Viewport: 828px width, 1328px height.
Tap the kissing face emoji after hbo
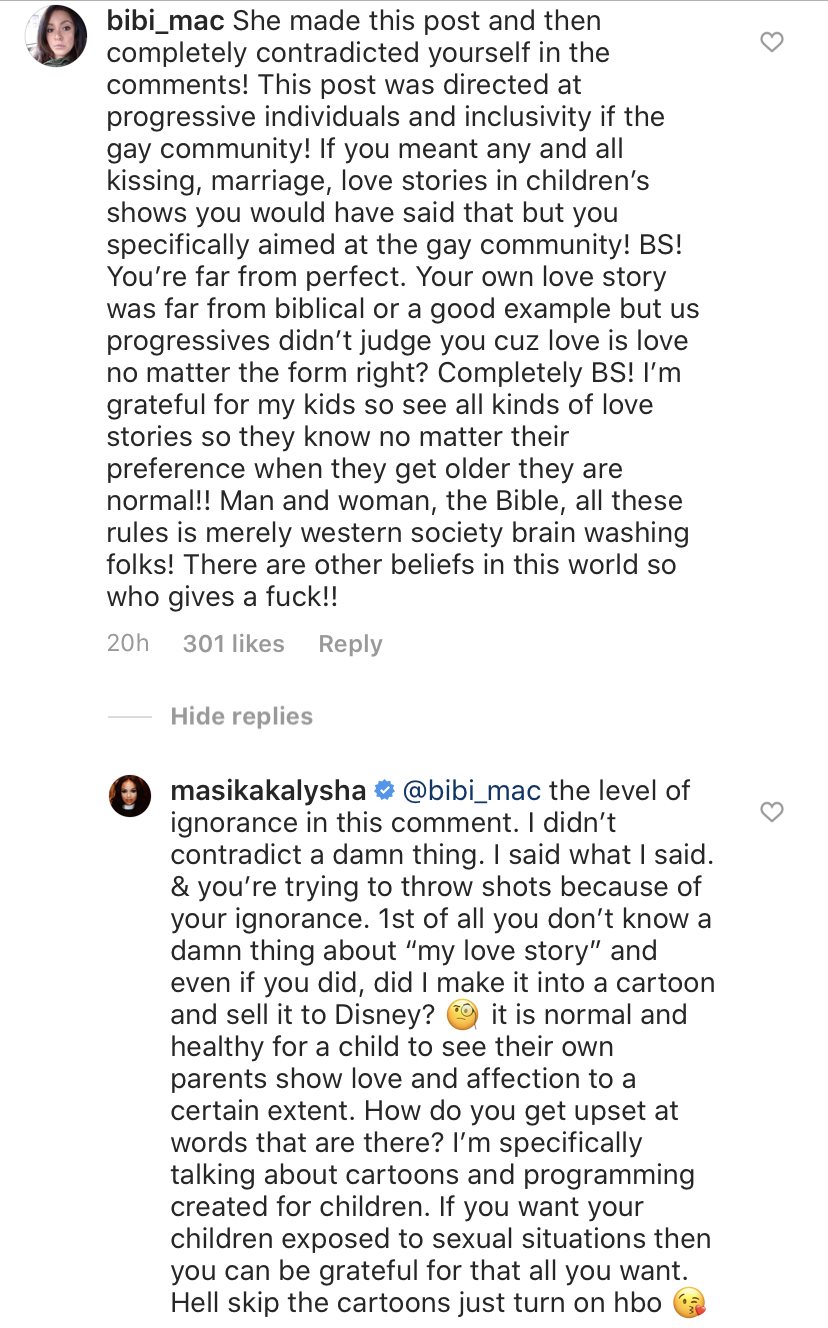tap(690, 1303)
